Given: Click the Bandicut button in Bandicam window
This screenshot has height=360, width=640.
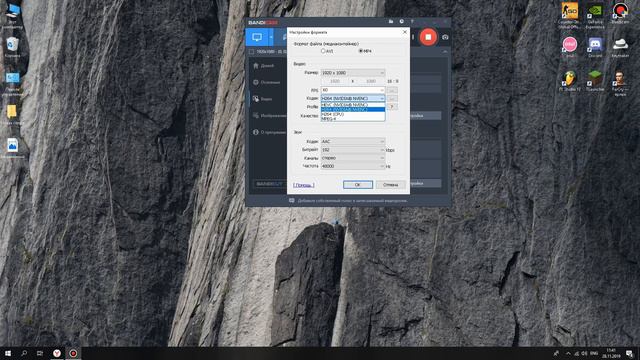Looking at the screenshot, I should (269, 184).
